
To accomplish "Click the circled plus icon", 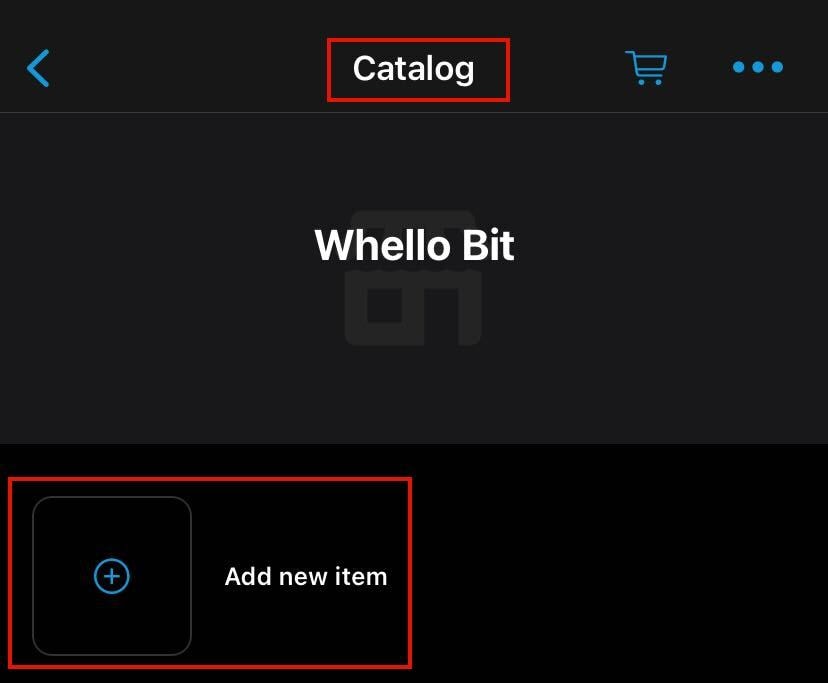I will 112,576.
